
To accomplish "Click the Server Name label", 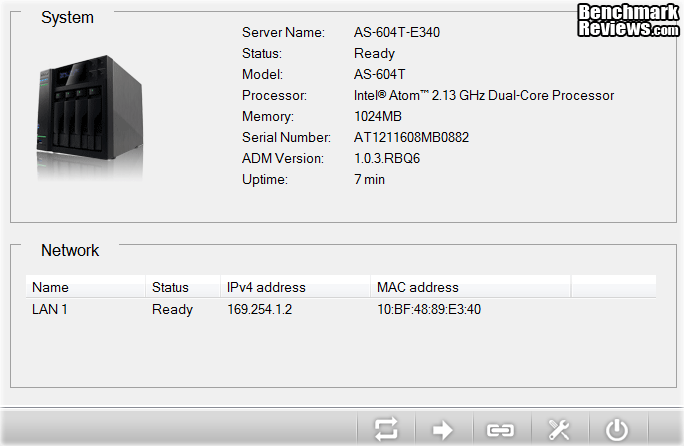I will coord(283,32).
